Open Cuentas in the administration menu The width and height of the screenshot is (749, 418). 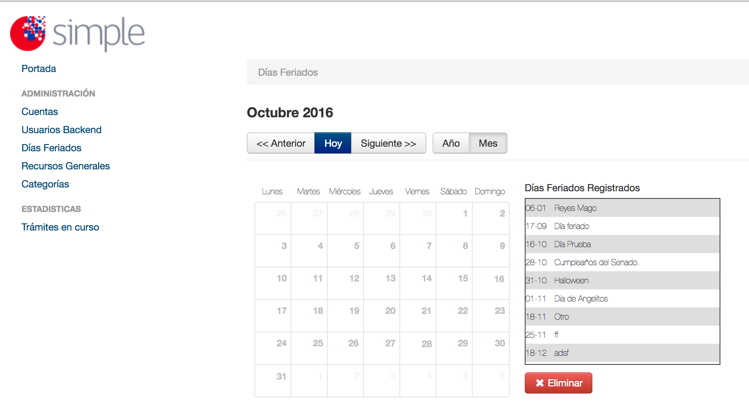point(40,112)
